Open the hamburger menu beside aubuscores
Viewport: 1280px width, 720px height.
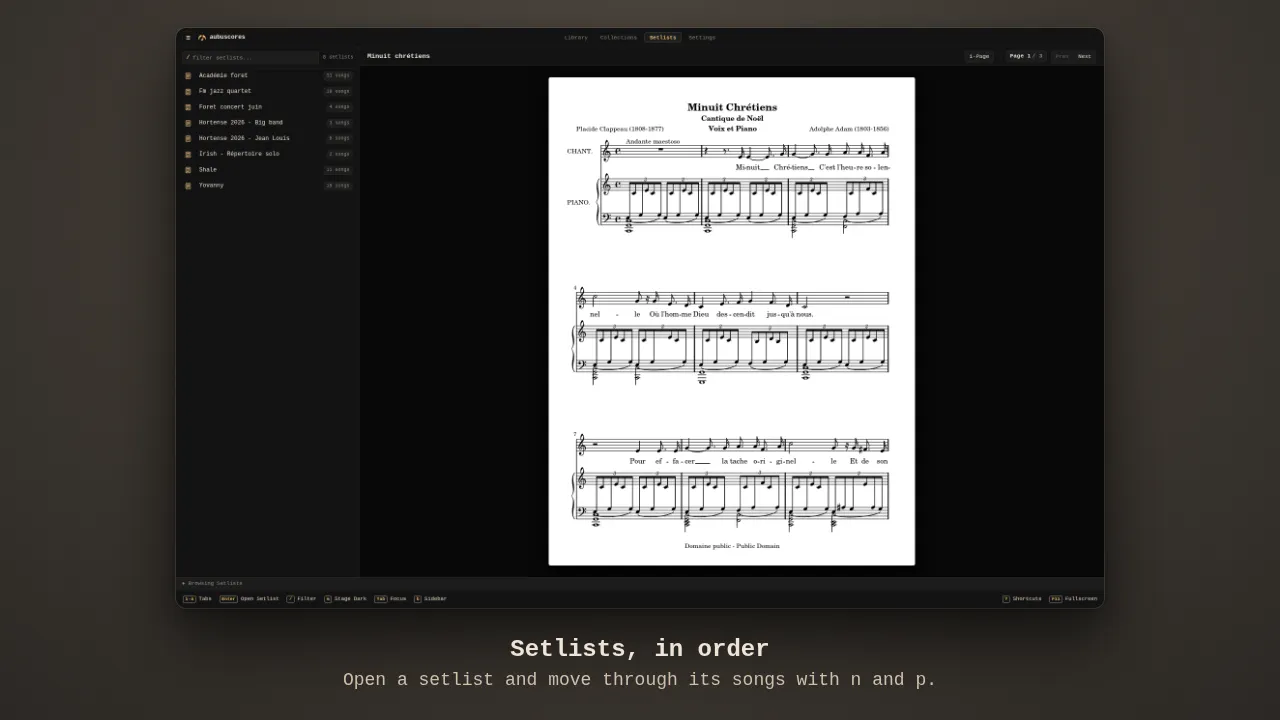click(188, 38)
